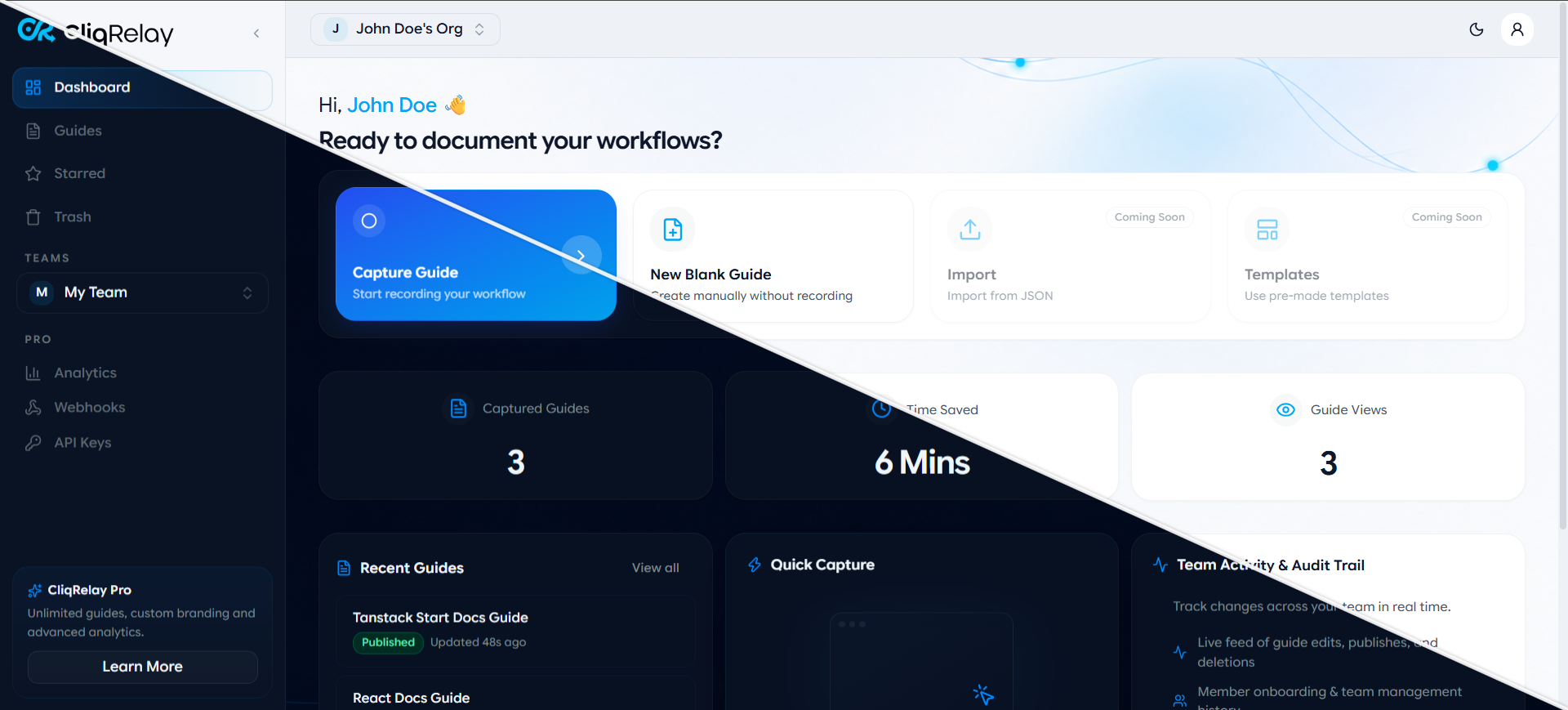Collapse the sidebar with the chevron
Image resolution: width=1568 pixels, height=710 pixels.
pos(256,33)
